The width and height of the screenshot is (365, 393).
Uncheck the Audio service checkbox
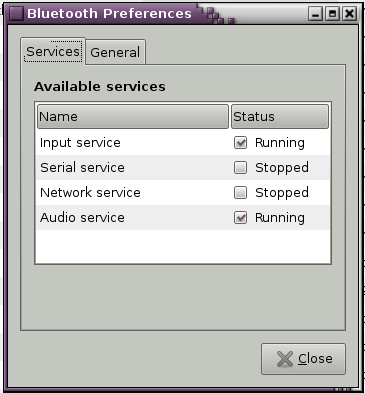click(x=240, y=218)
